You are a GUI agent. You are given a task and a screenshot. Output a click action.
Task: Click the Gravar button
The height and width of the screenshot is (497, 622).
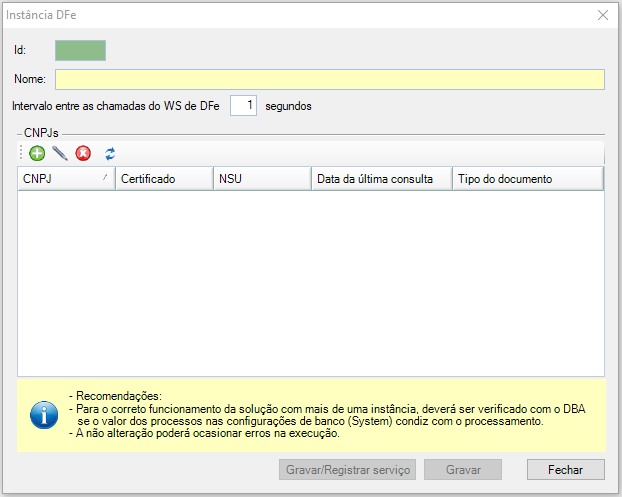(463, 470)
